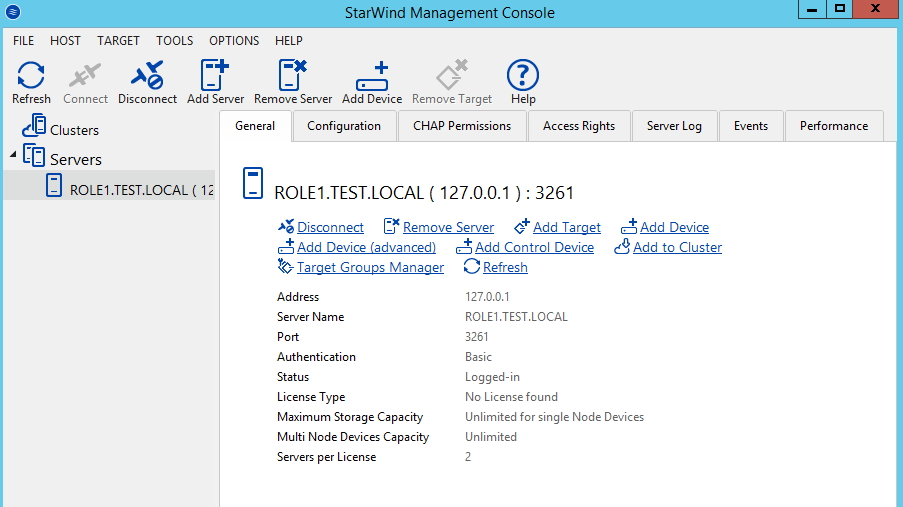Switch to the Server Log tab
The image size is (903, 507).
point(674,126)
